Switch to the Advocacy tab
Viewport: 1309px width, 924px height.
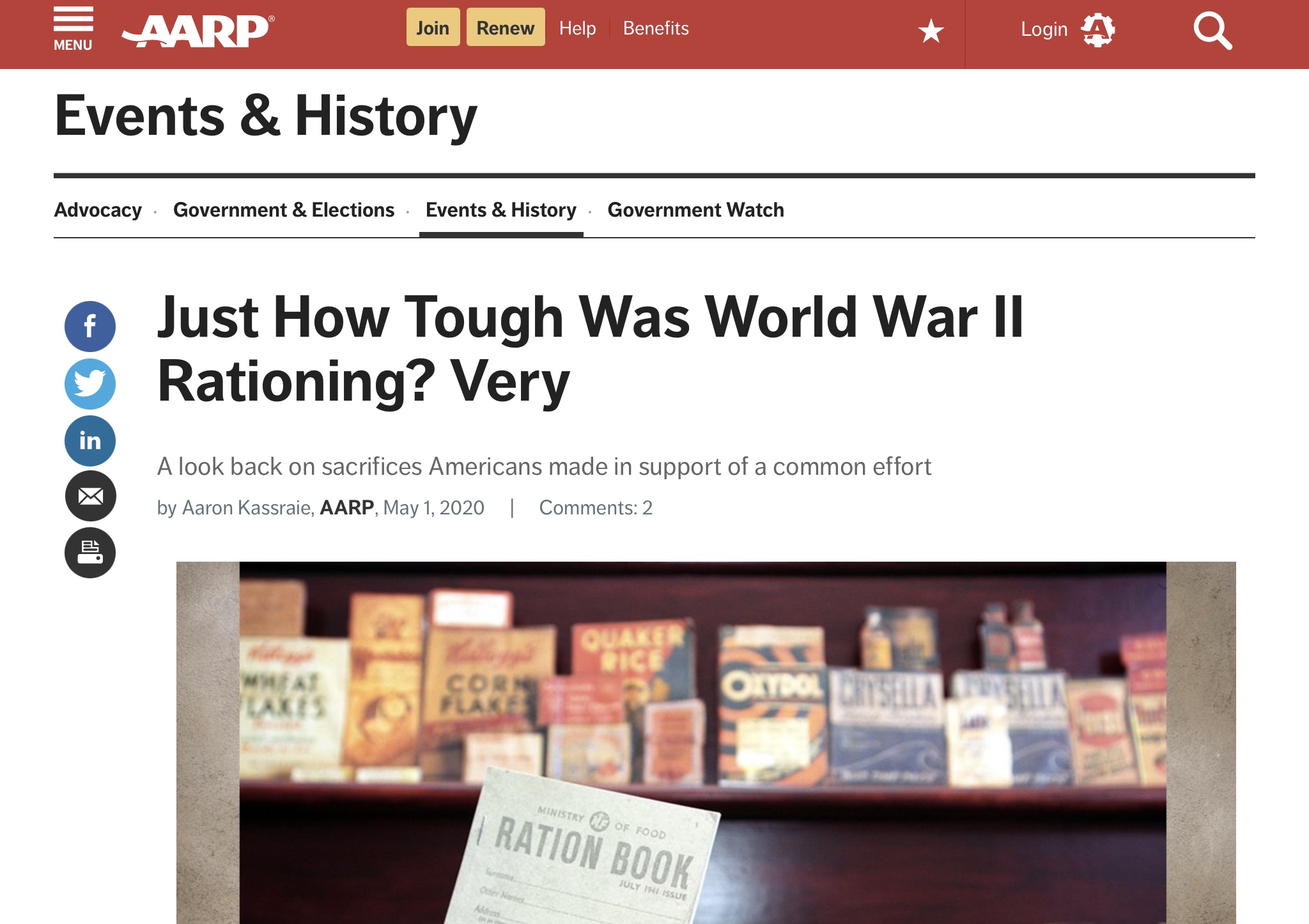(x=98, y=210)
